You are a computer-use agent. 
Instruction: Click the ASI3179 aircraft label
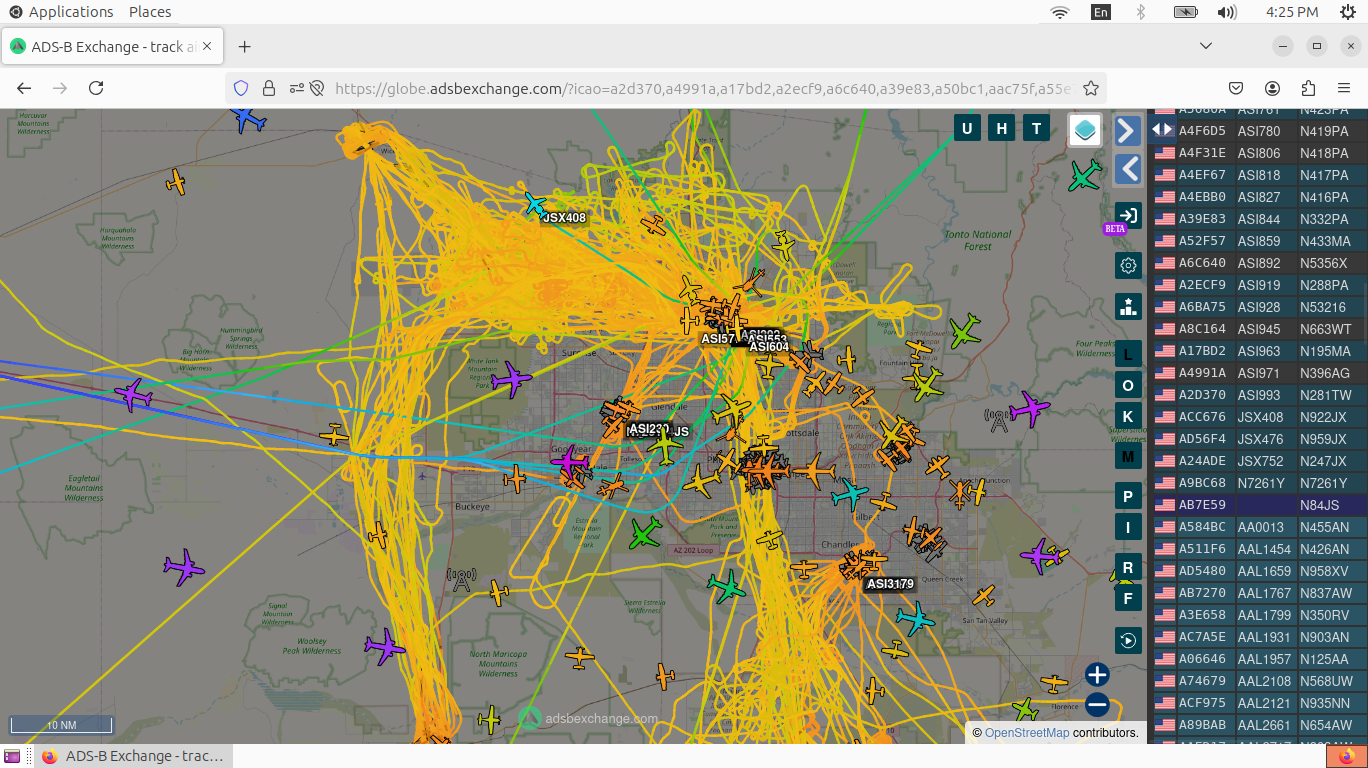(890, 584)
